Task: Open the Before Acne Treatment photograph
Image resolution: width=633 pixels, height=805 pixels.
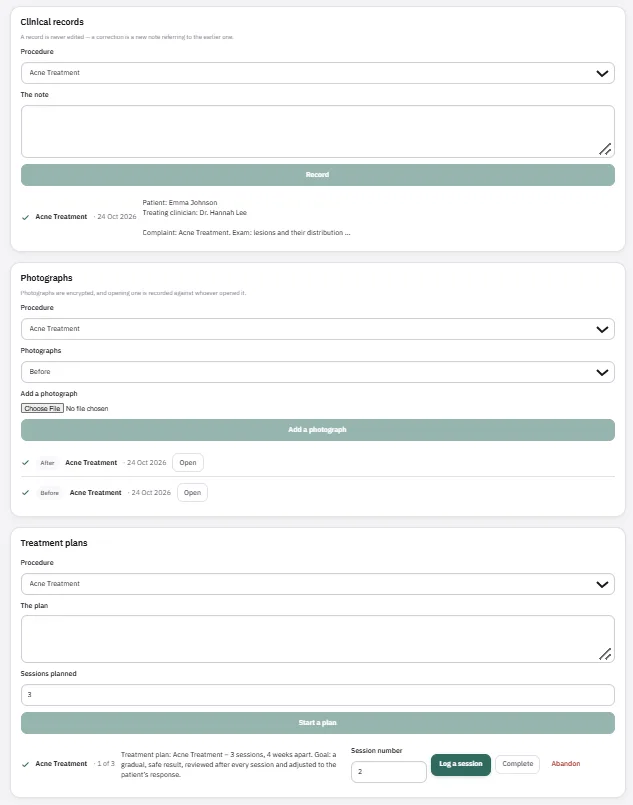Action: [x=192, y=492]
